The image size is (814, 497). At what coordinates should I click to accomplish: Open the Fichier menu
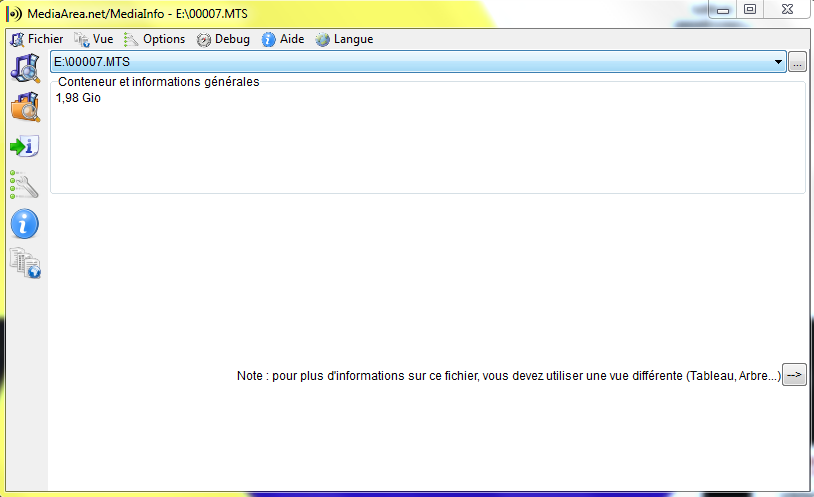pyautogui.click(x=37, y=39)
